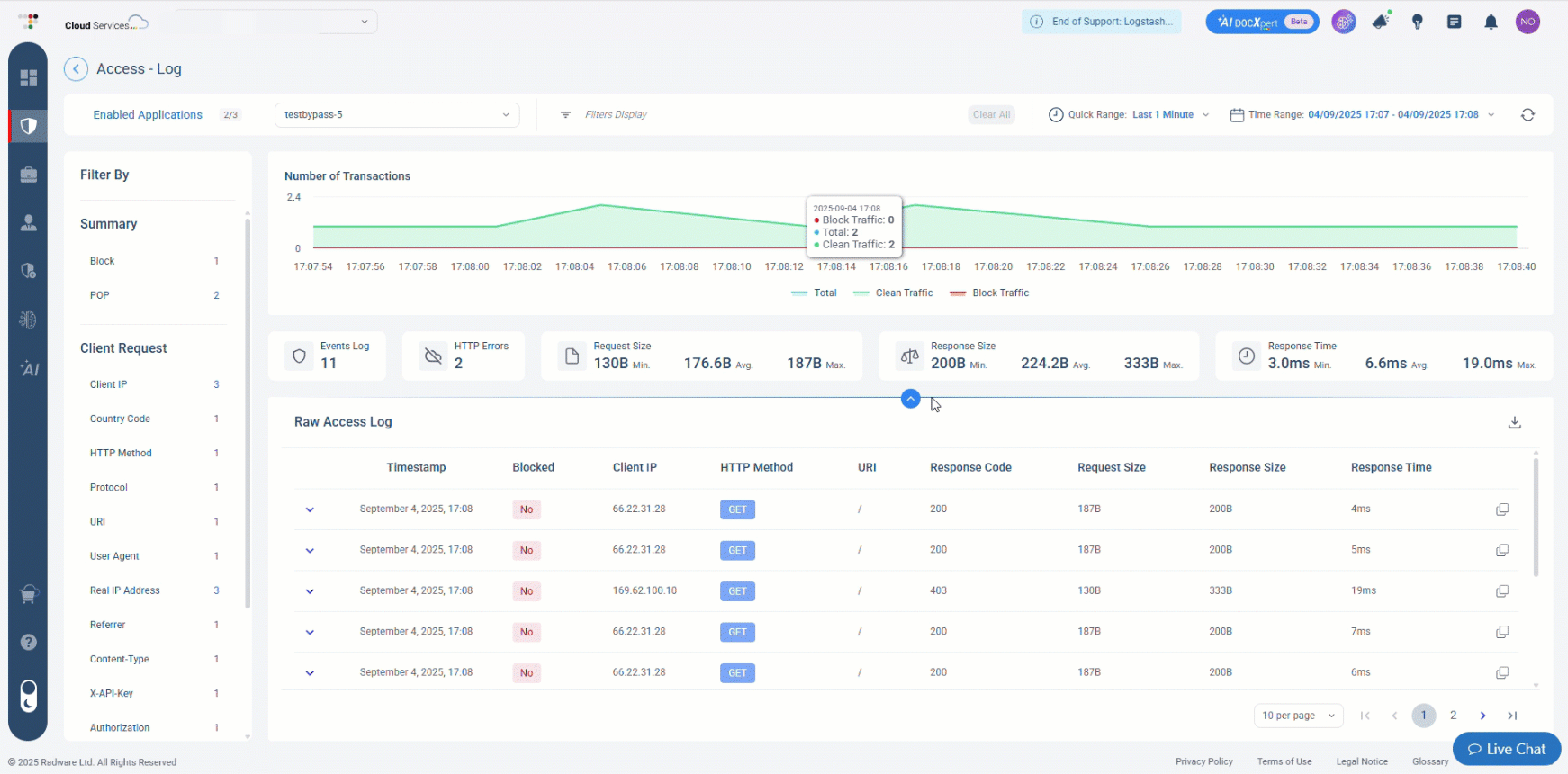Expand the first raw access log row
The width and height of the screenshot is (1568, 774).
coord(310,509)
